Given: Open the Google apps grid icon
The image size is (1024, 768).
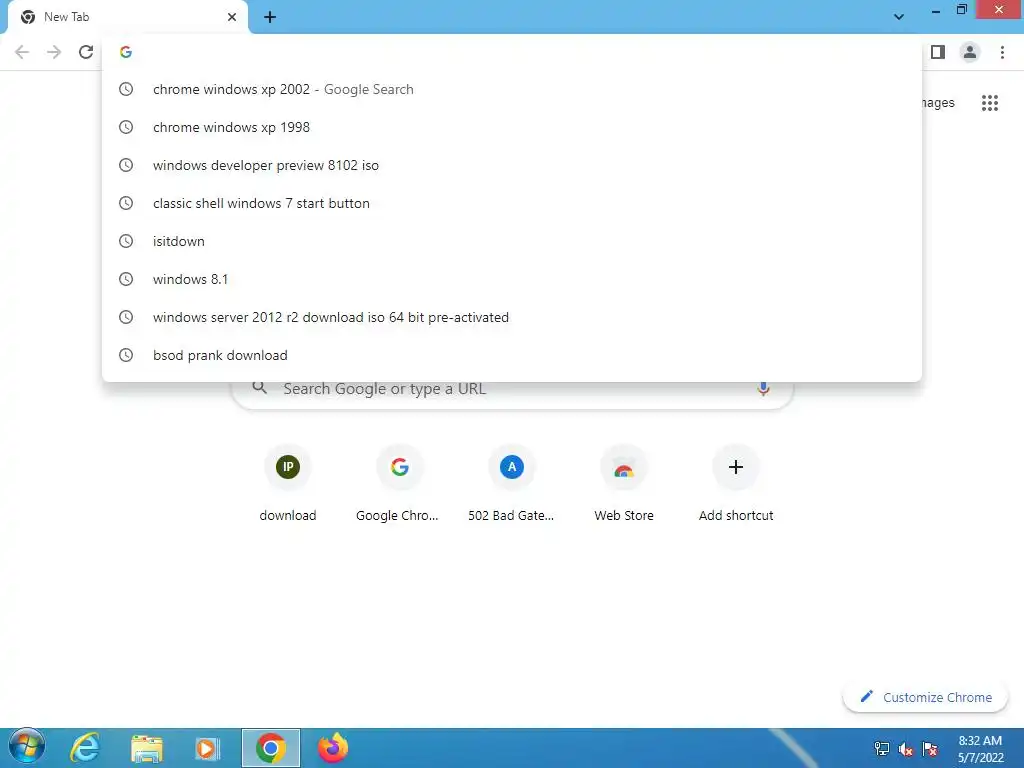Looking at the screenshot, I should (990, 103).
